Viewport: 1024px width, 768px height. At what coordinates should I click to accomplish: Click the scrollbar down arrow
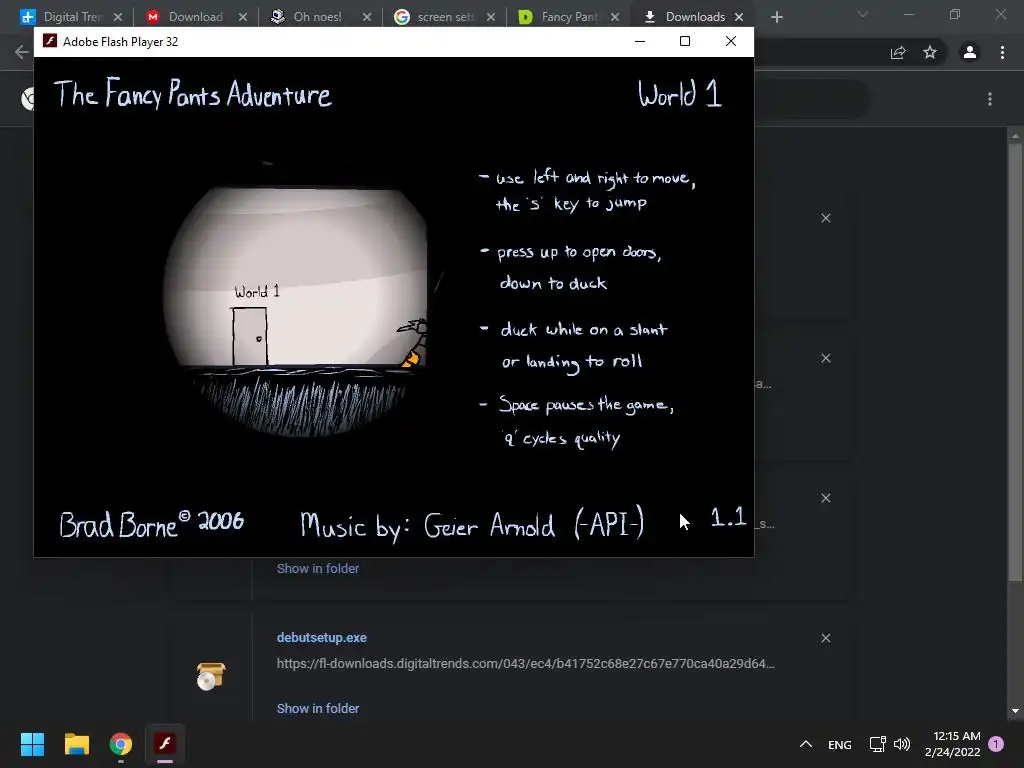tap(1015, 711)
